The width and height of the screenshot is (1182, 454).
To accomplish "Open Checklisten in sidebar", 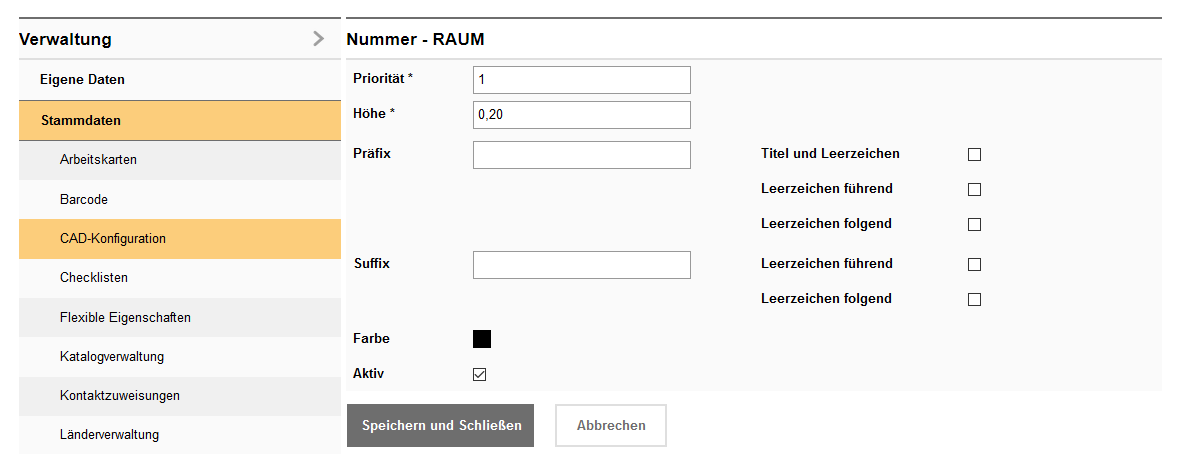I will [x=94, y=277].
